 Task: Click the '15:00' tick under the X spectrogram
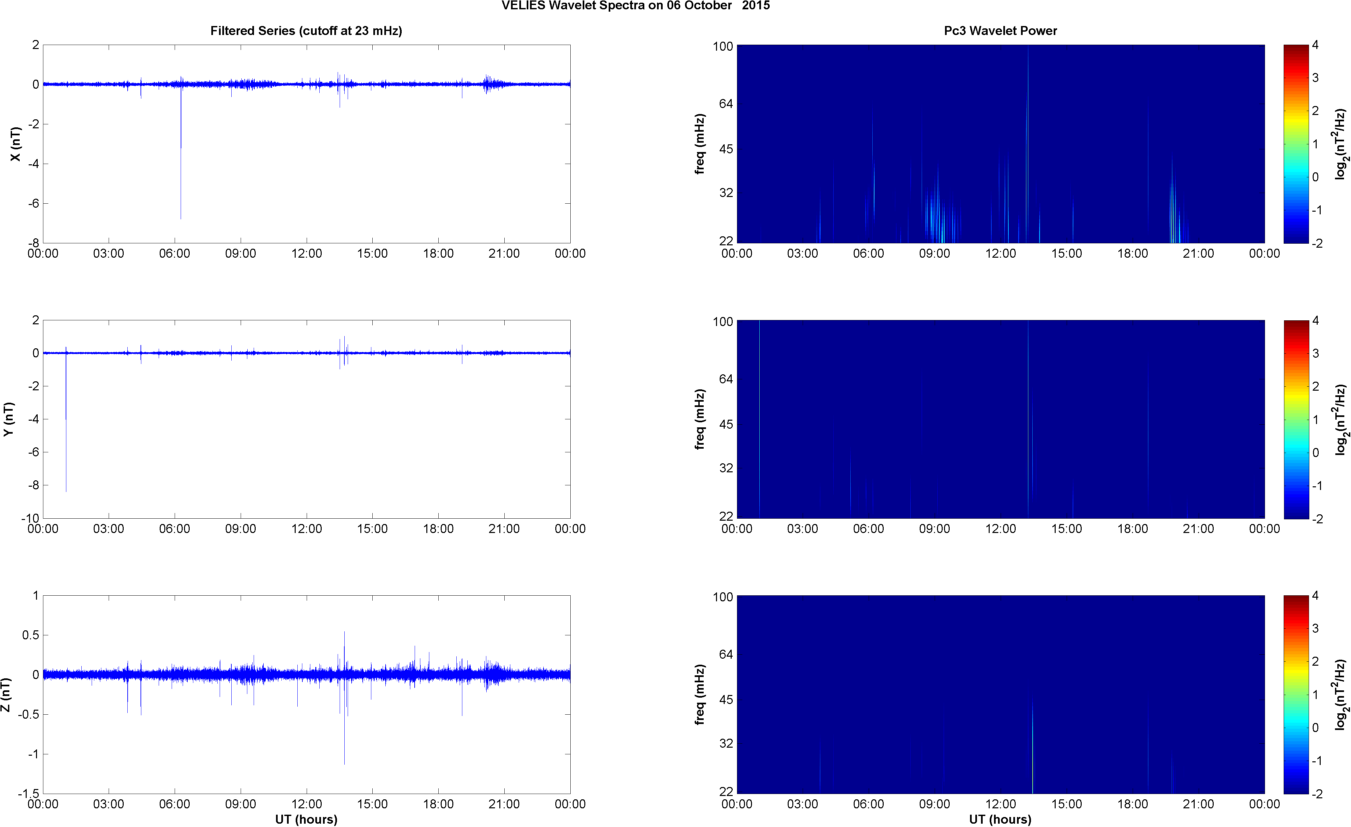click(1067, 254)
